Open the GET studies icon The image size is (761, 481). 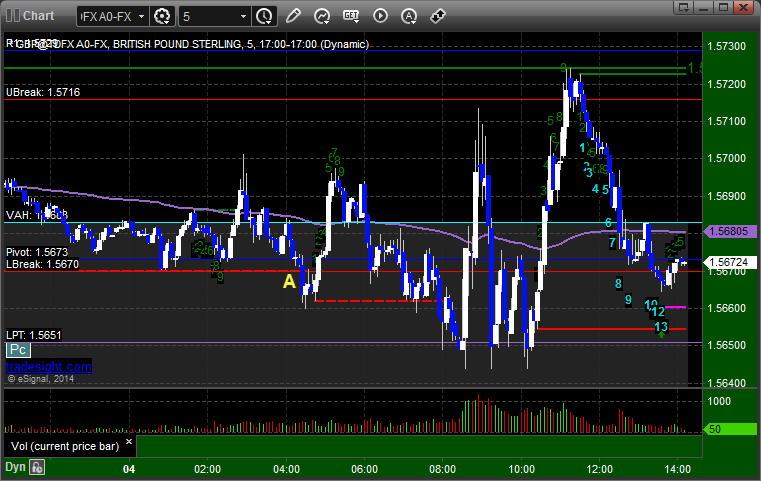(351, 16)
